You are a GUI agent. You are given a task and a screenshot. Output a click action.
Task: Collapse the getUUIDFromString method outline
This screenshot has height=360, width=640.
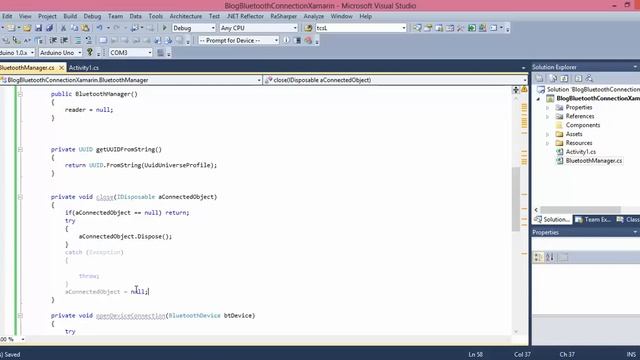coord(20,150)
